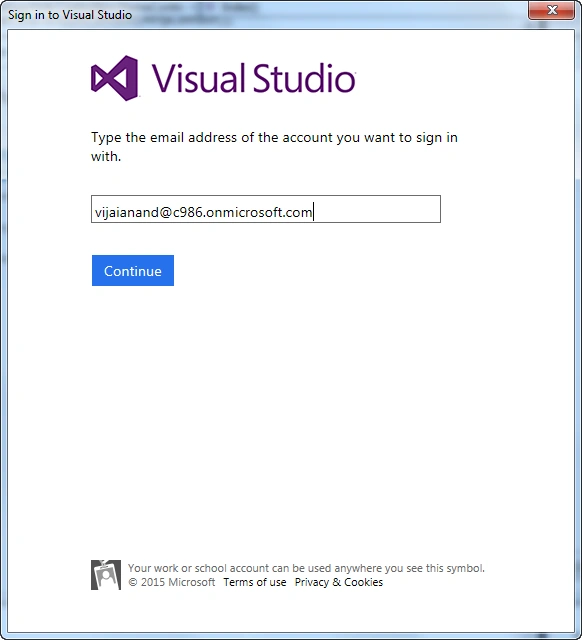Click the work or school account badge icon

point(106,575)
